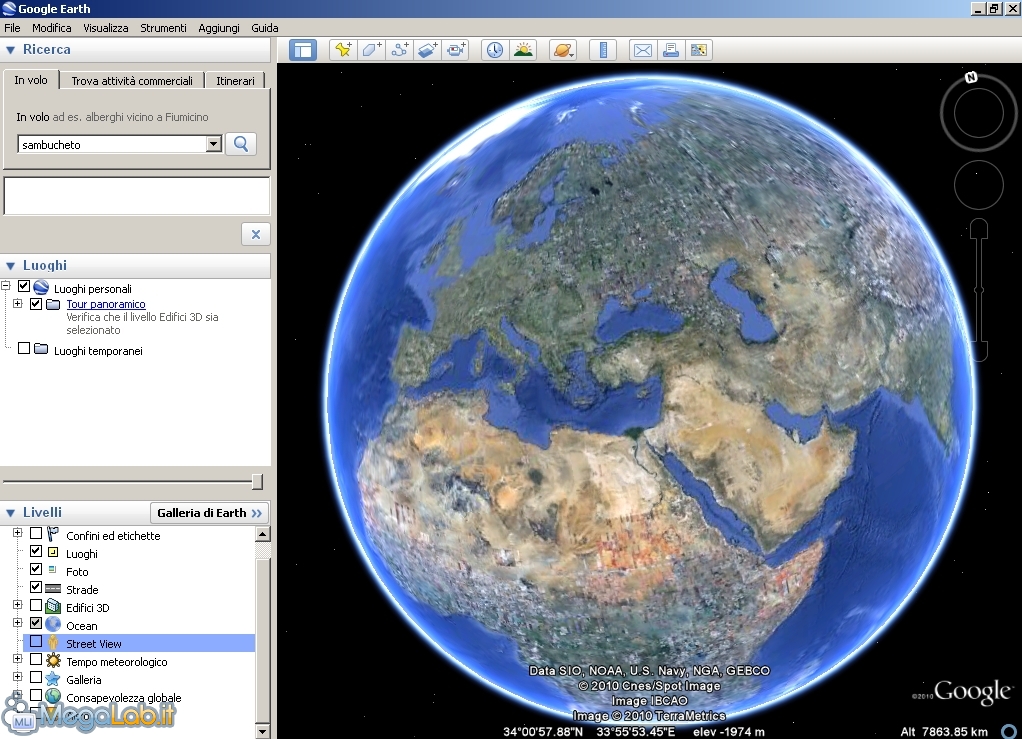Click the sambucheto search input field
The image size is (1022, 739).
(112, 145)
